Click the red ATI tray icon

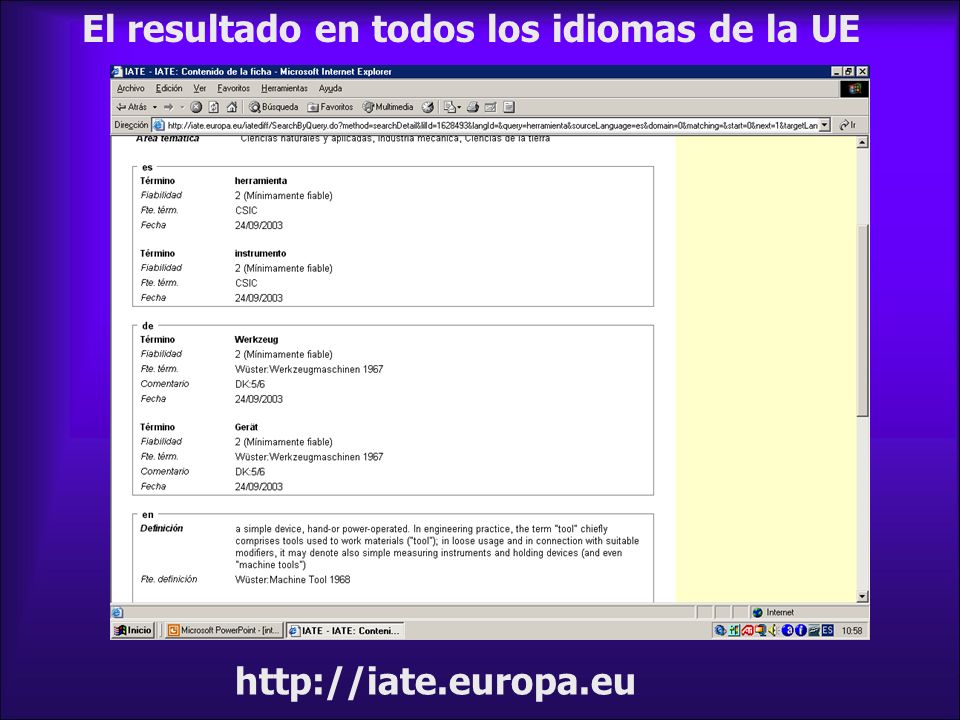[x=747, y=630]
